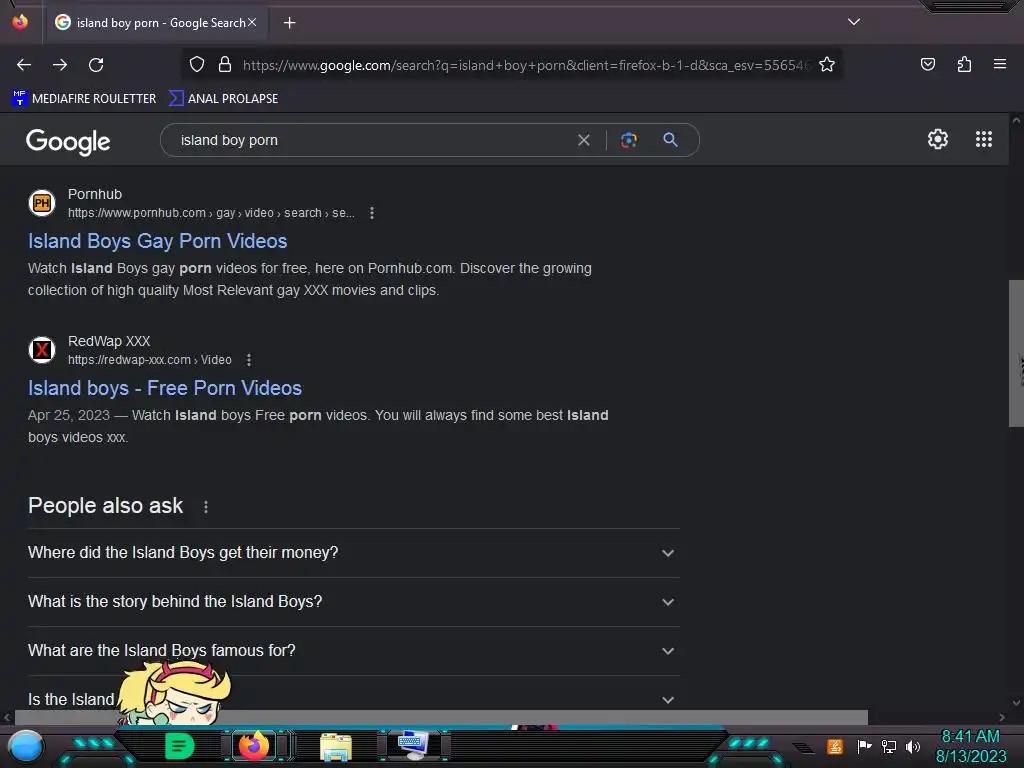Open network status tray icon

click(x=889, y=746)
